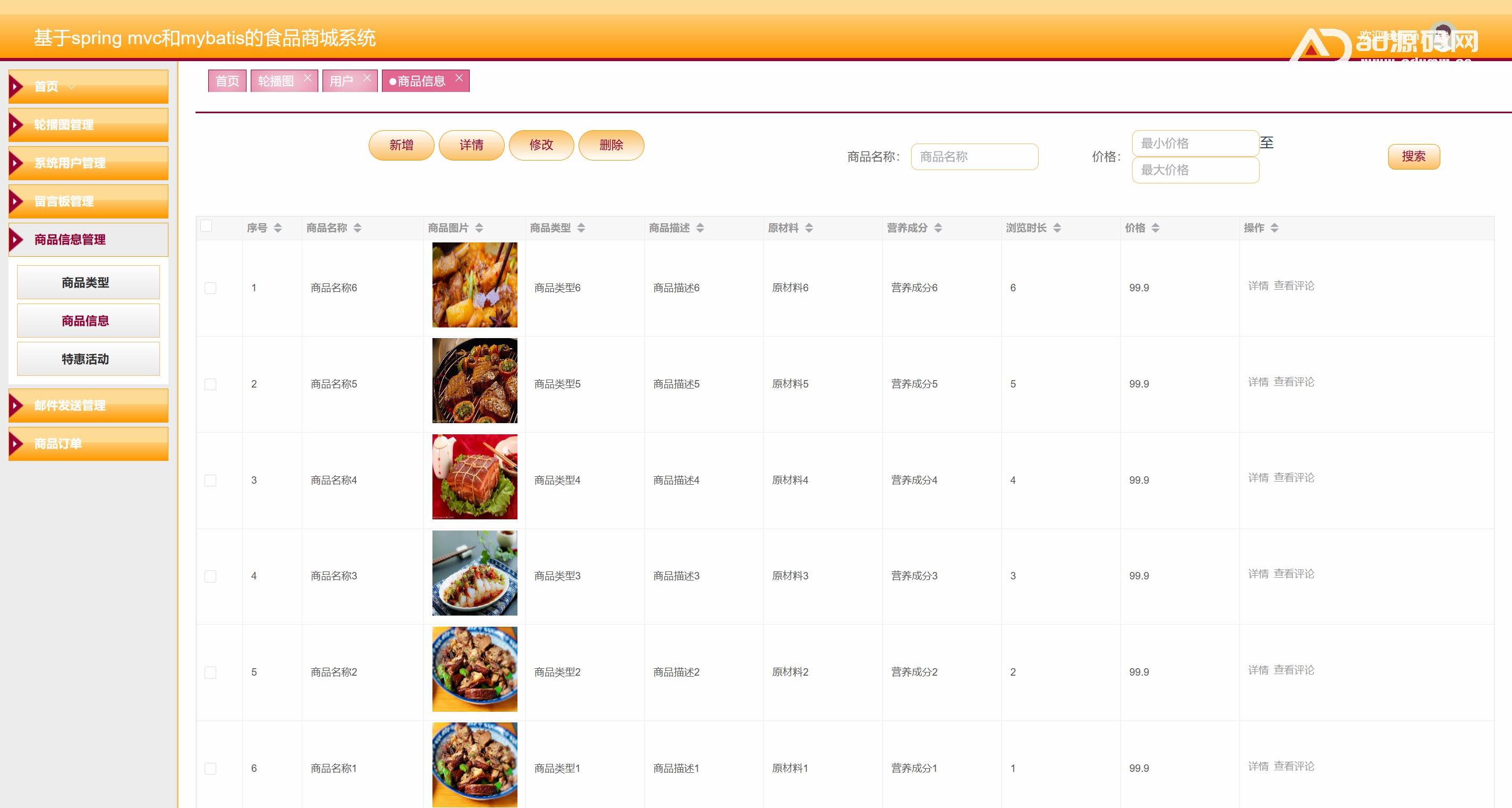Screen dimensions: 1512x808
Task: Select the checkbox for 商品名称4 row
Action: pos(210,481)
